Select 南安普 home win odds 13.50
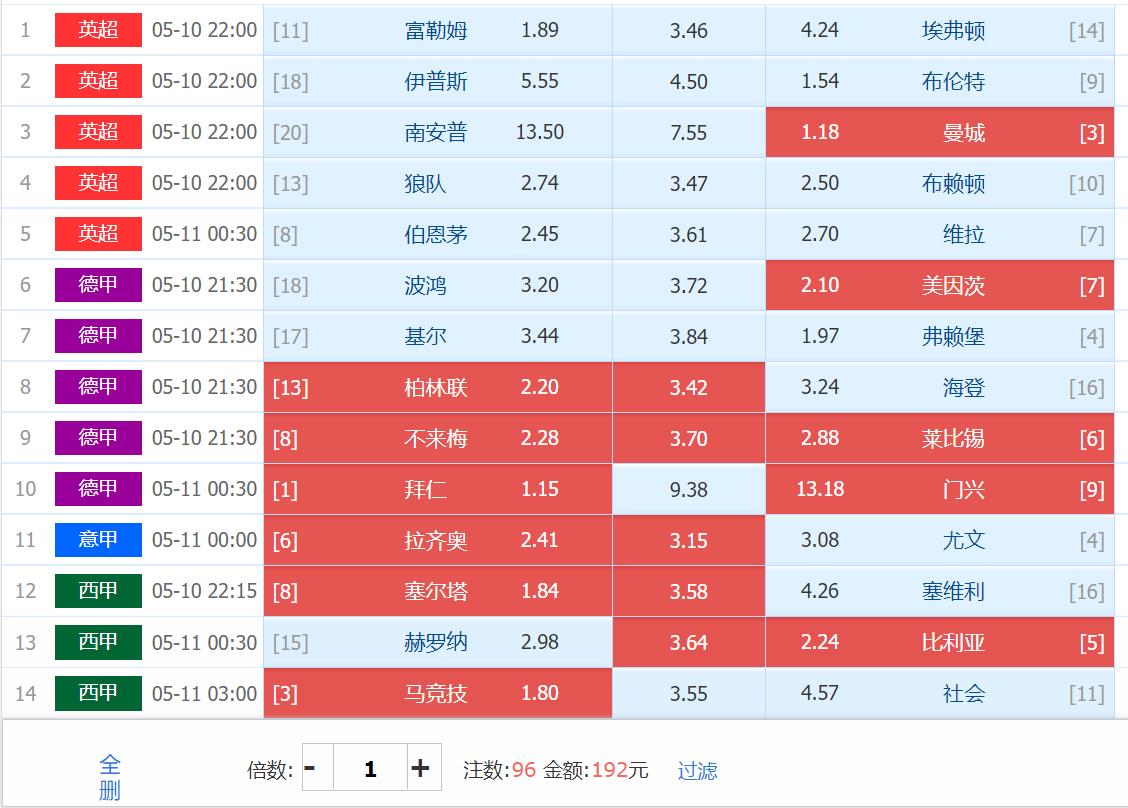Viewport: 1128px width, 808px height. (437, 132)
